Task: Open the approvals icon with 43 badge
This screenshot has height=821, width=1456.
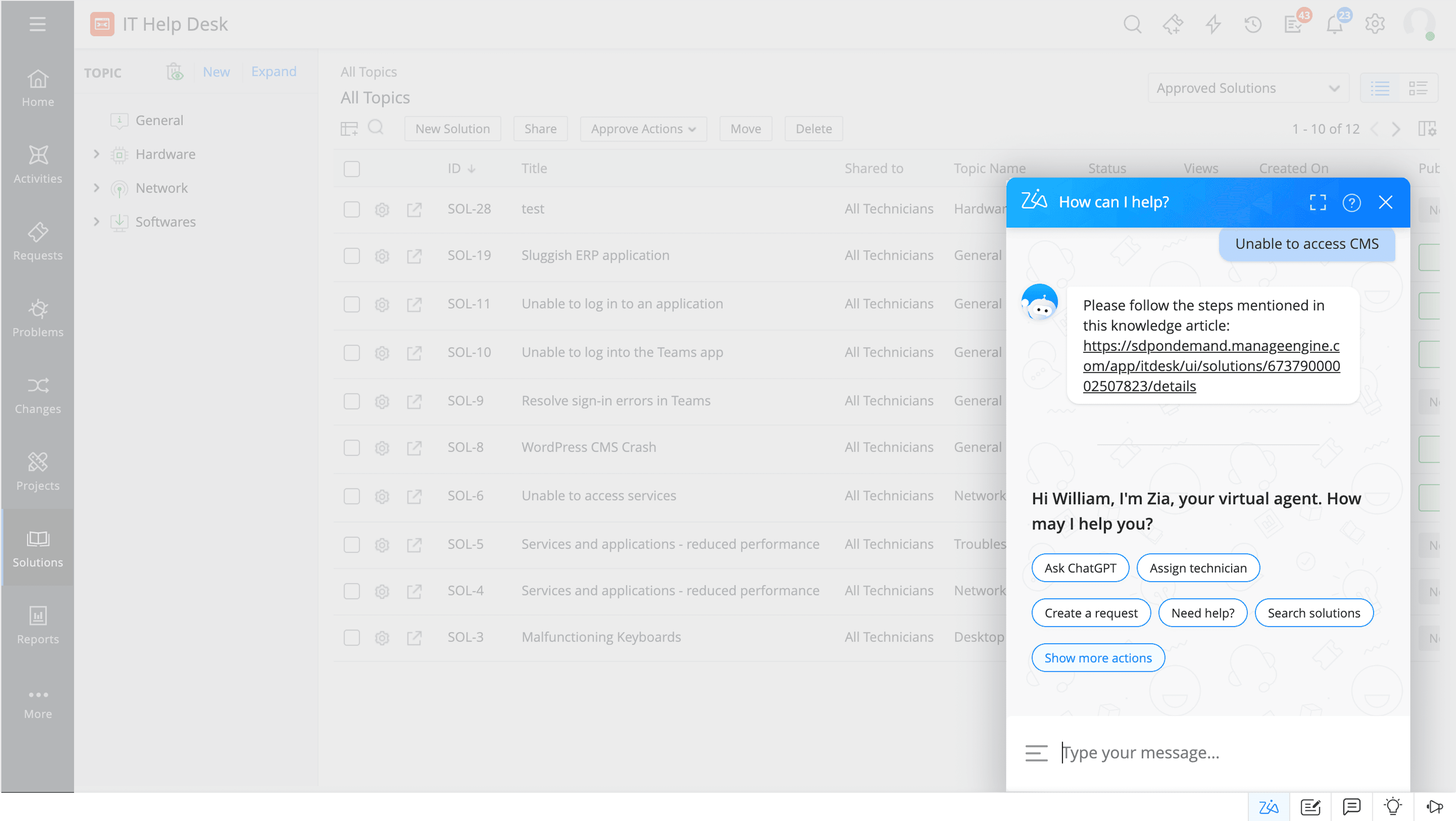Action: [1294, 24]
